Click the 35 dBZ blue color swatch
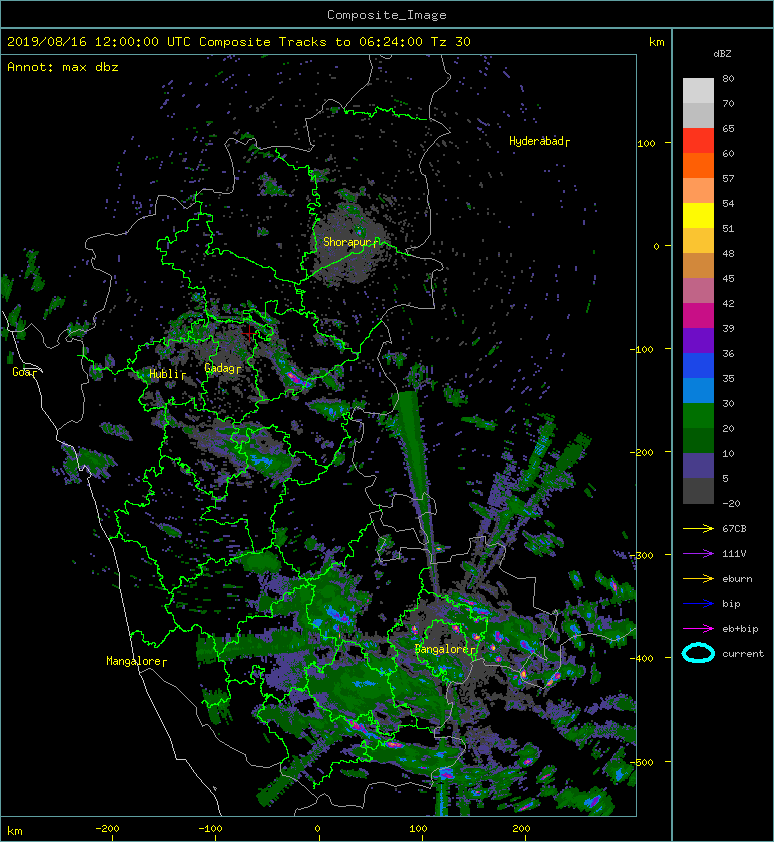The width and height of the screenshot is (774, 842). (698, 391)
